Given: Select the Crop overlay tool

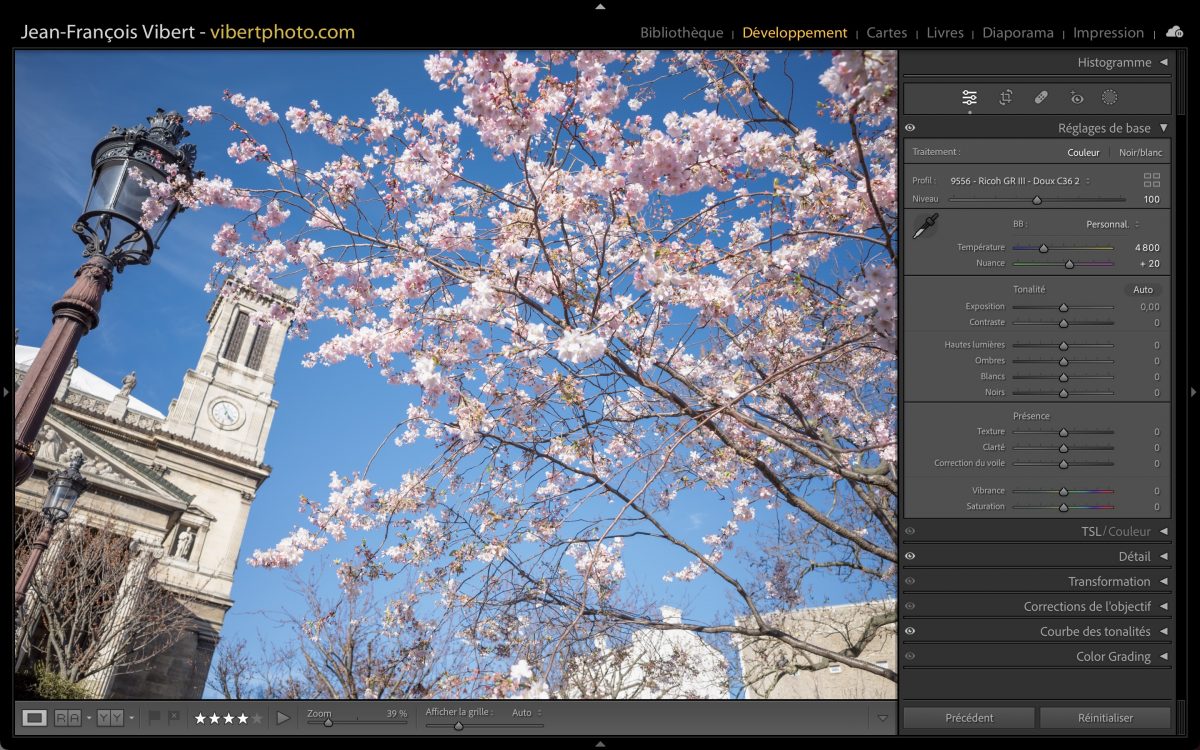Looking at the screenshot, I should (1006, 98).
